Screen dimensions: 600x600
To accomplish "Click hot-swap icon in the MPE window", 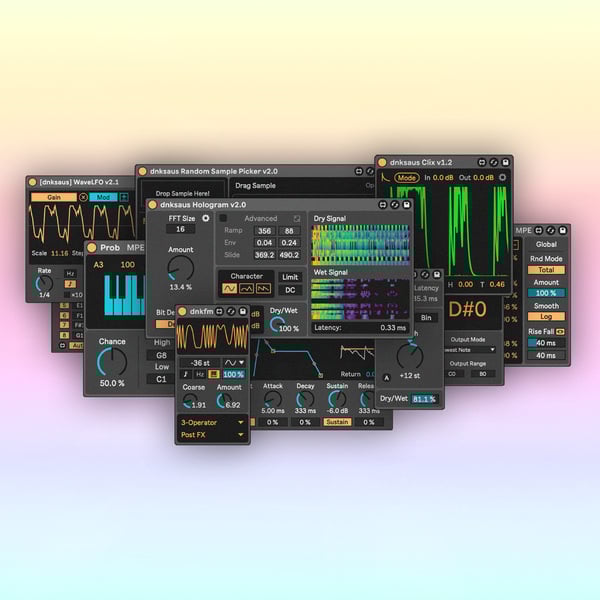I will coord(551,230).
